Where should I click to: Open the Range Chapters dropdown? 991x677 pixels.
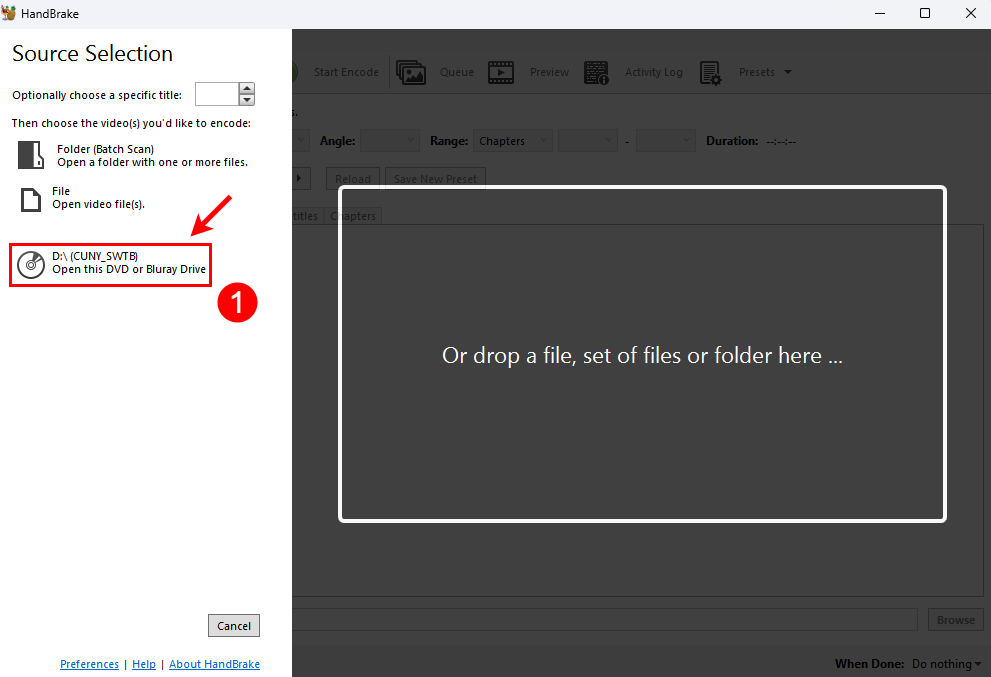tap(513, 140)
